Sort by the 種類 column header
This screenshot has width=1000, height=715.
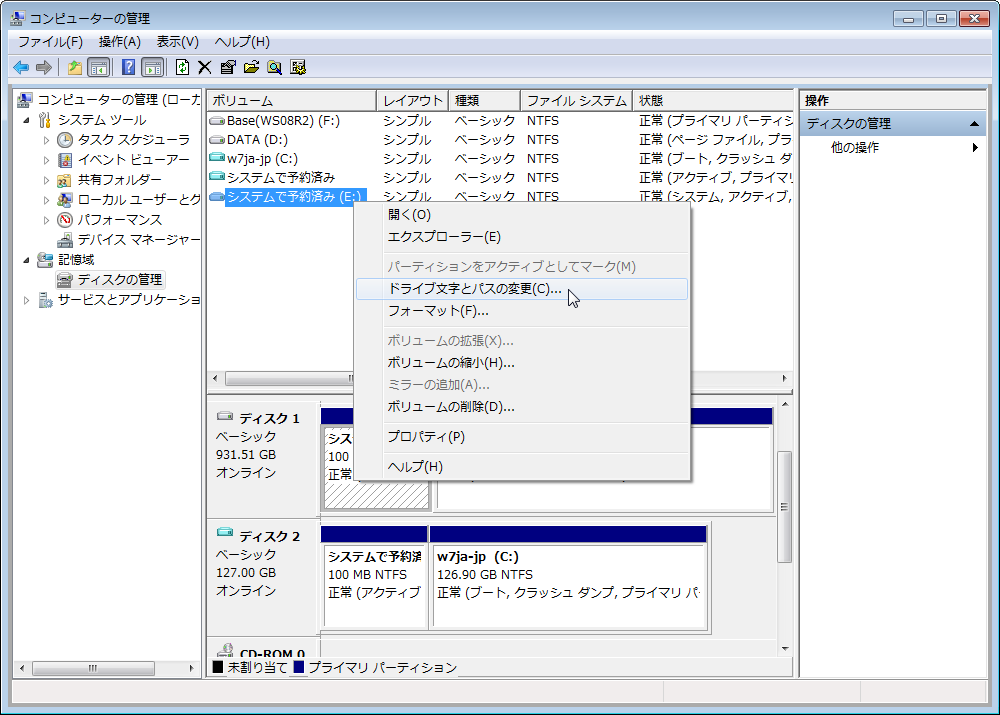click(x=485, y=101)
